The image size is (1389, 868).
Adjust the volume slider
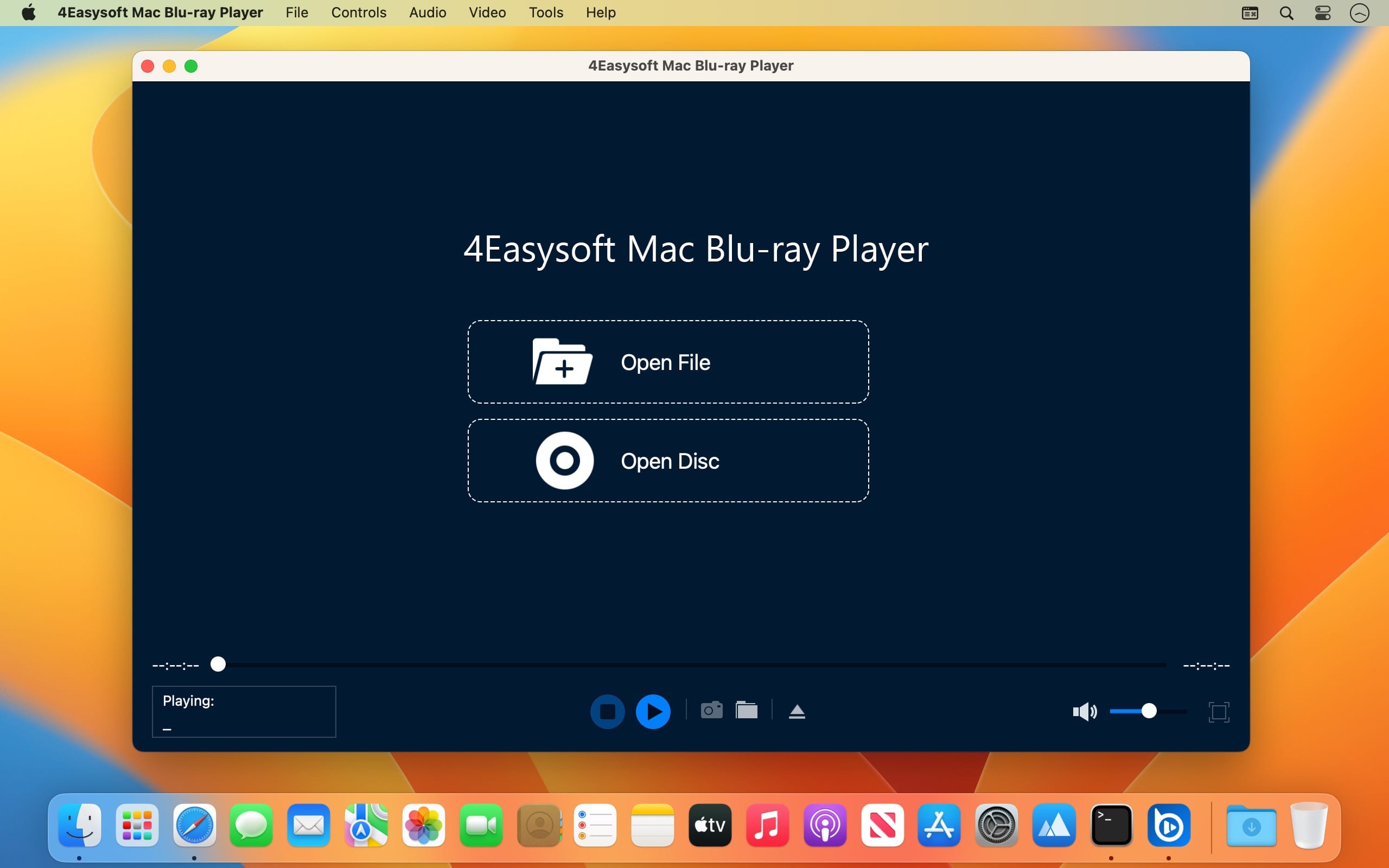click(x=1149, y=711)
